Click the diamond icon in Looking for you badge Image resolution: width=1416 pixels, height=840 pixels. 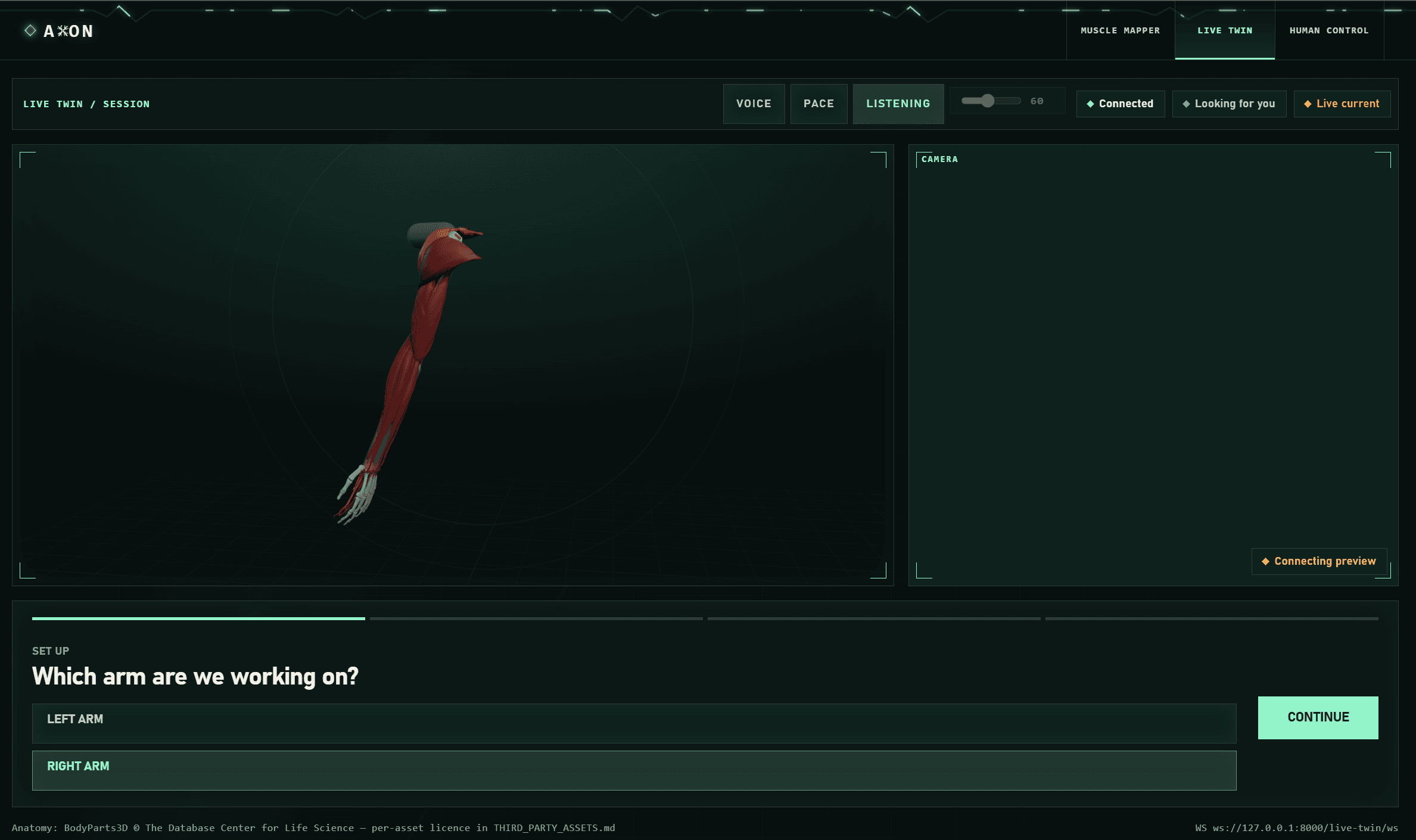pos(1186,104)
